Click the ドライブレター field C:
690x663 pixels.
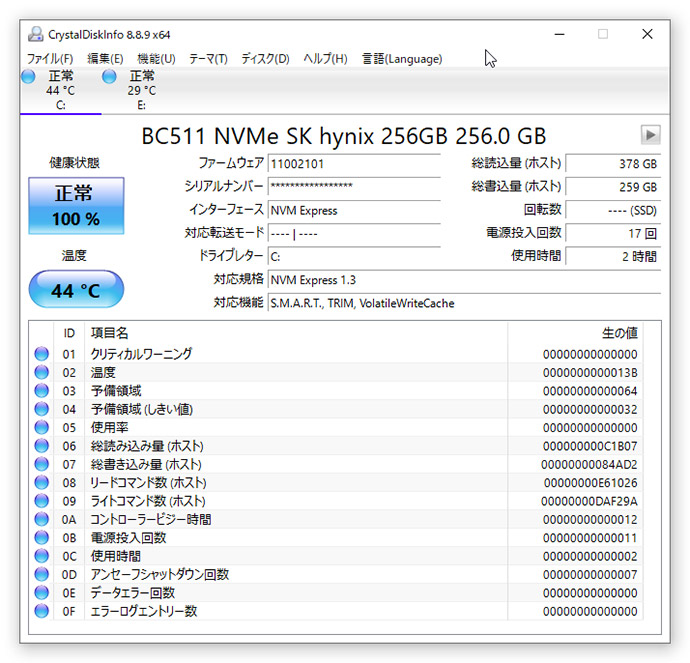point(354,256)
